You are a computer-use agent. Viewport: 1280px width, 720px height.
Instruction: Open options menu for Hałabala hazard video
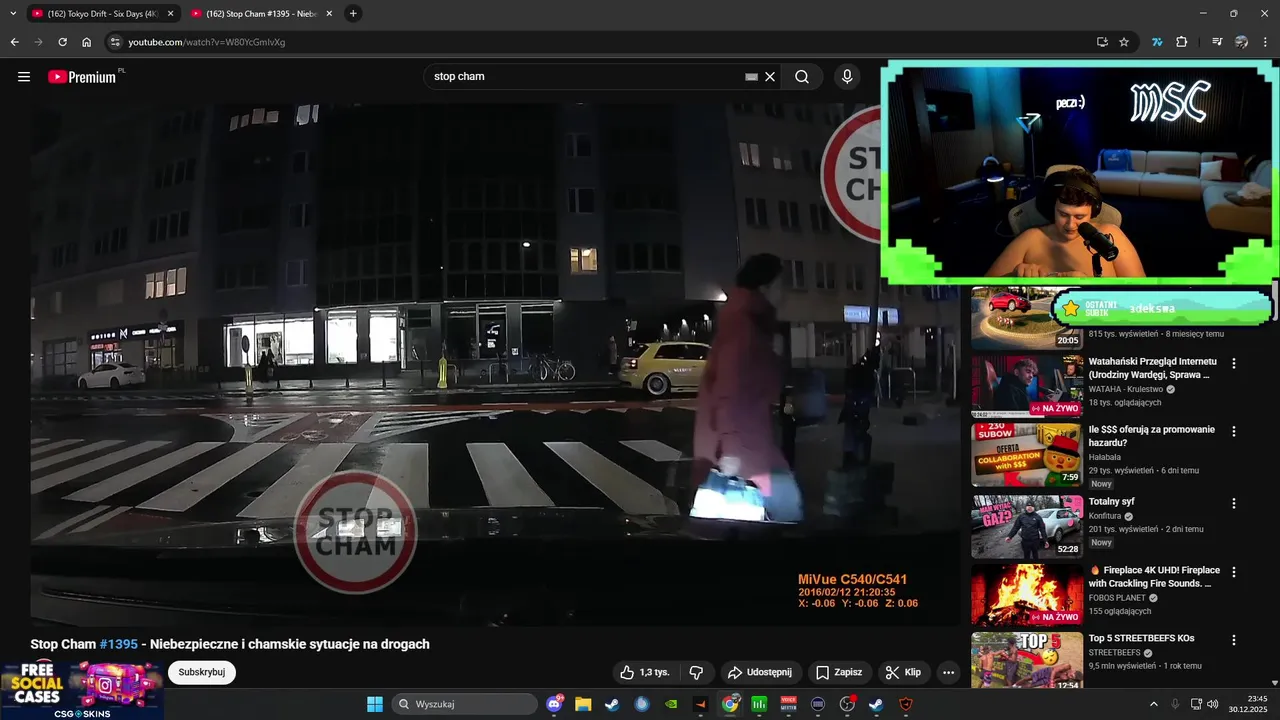(x=1234, y=432)
